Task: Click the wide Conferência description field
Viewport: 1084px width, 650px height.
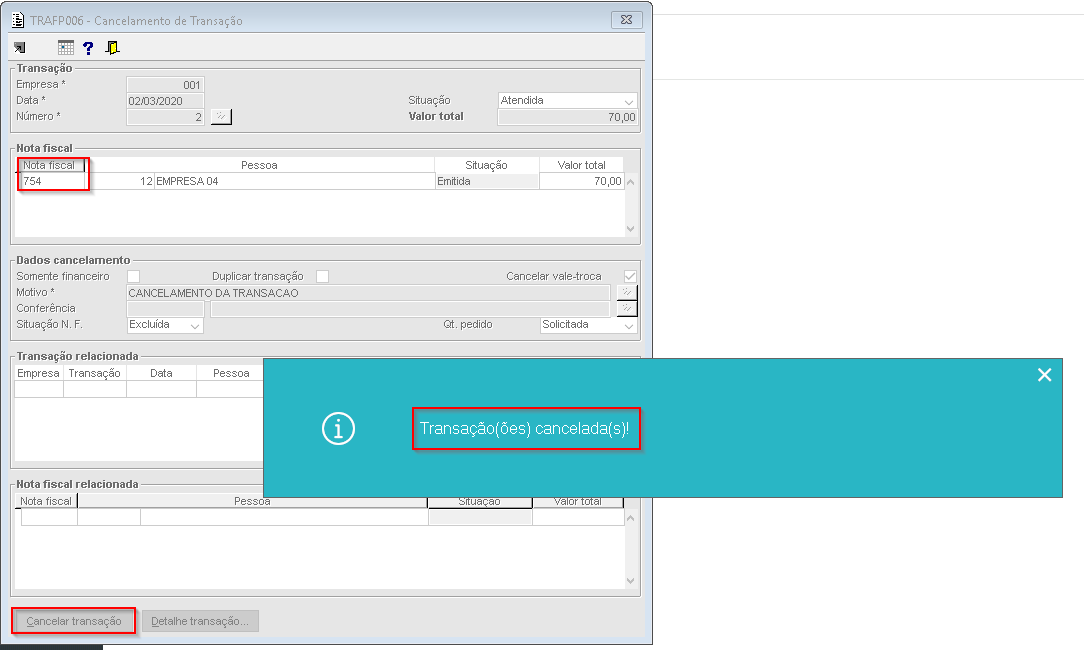Action: (410, 308)
